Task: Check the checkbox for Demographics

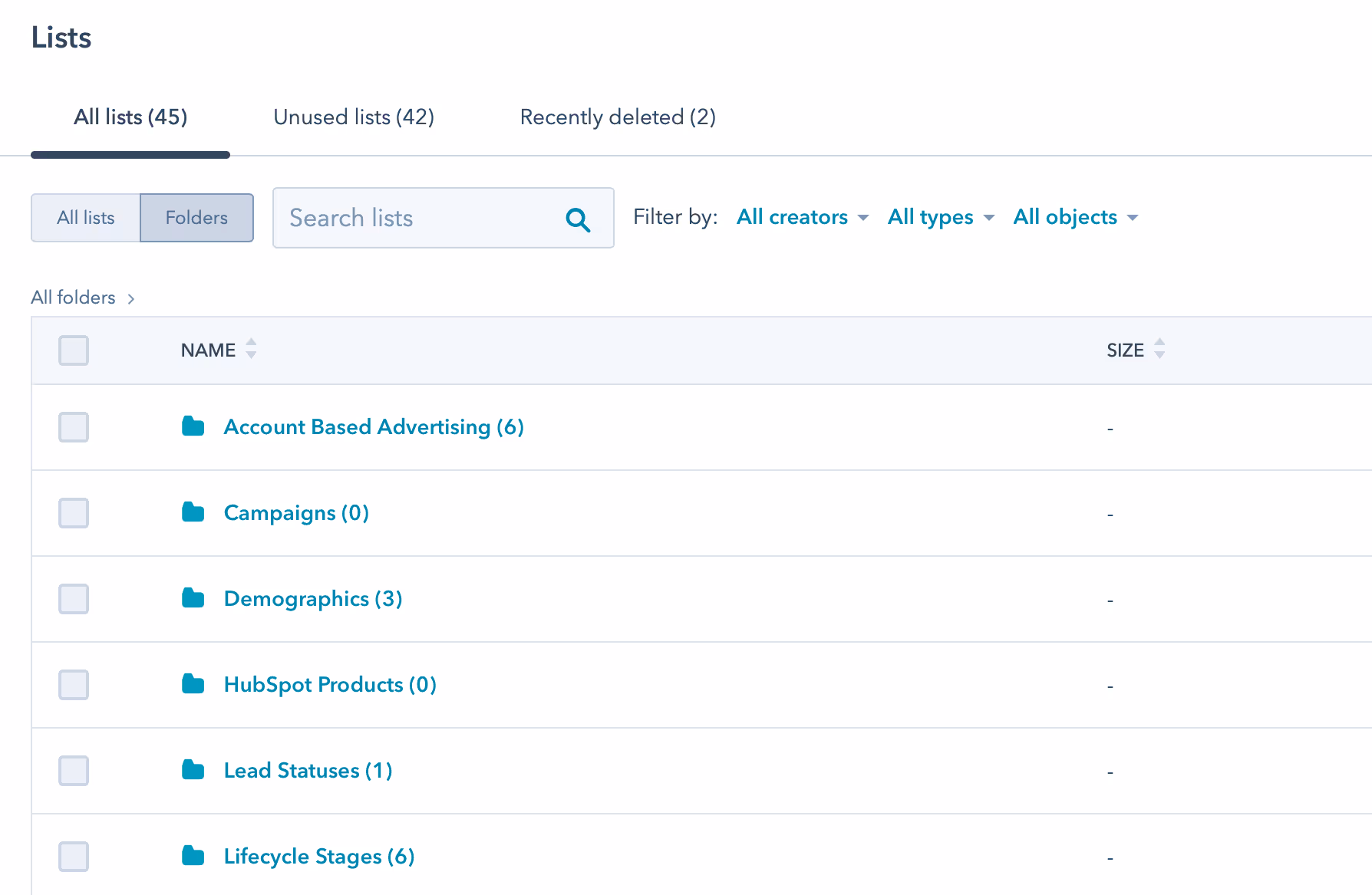Action: coord(73,599)
